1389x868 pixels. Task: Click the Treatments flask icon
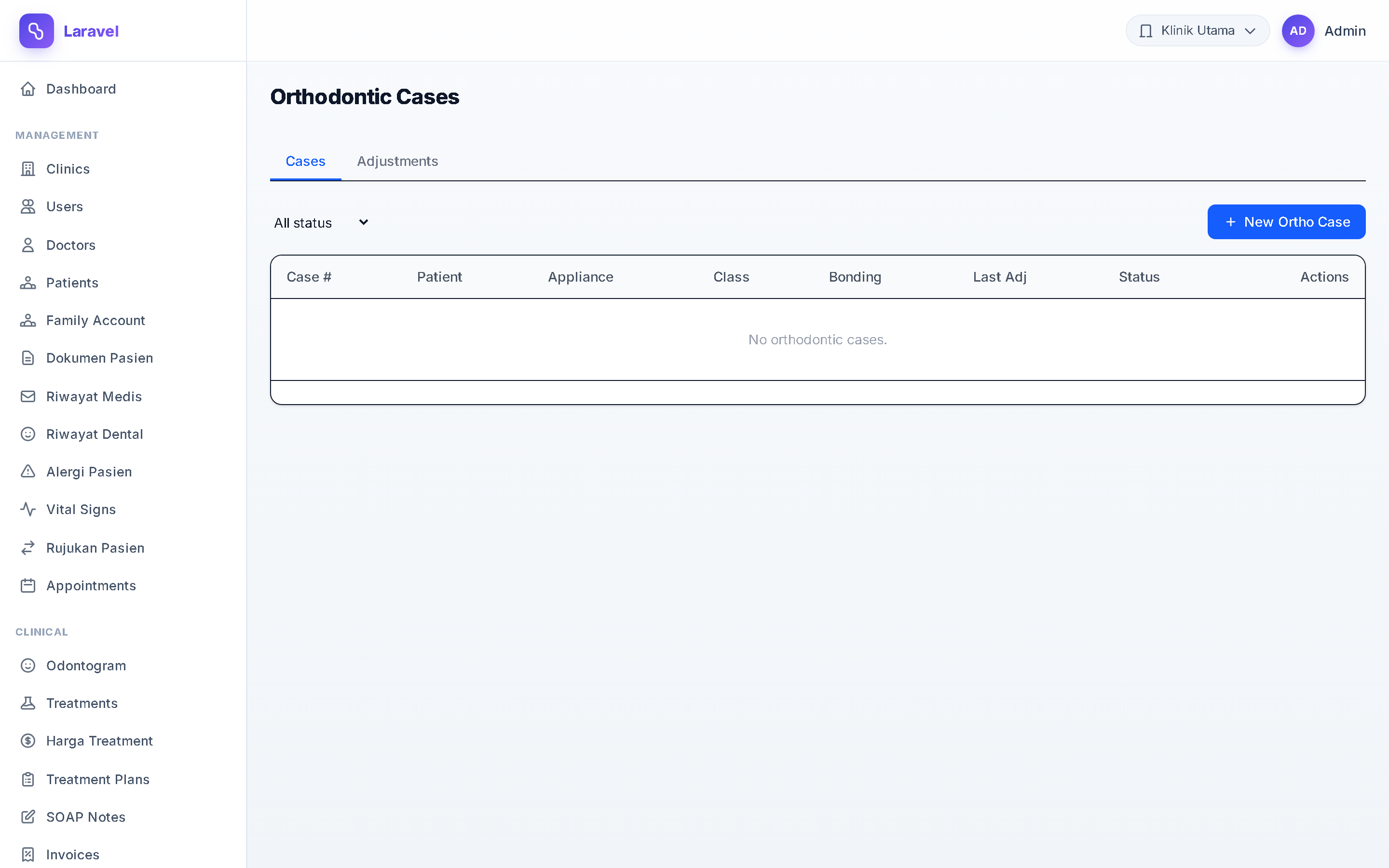pos(28,703)
